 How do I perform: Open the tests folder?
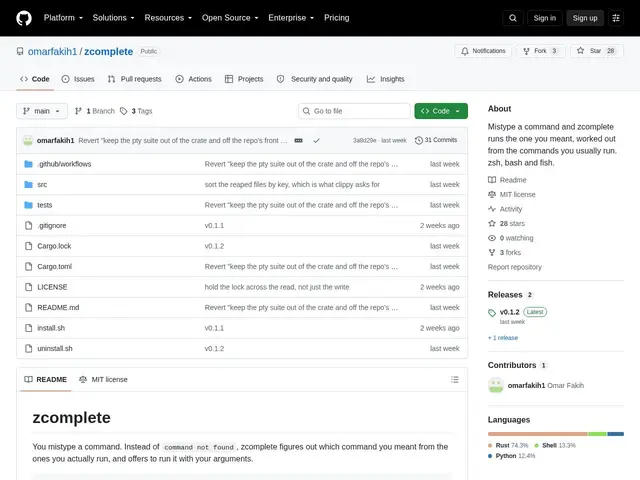coord(44,205)
